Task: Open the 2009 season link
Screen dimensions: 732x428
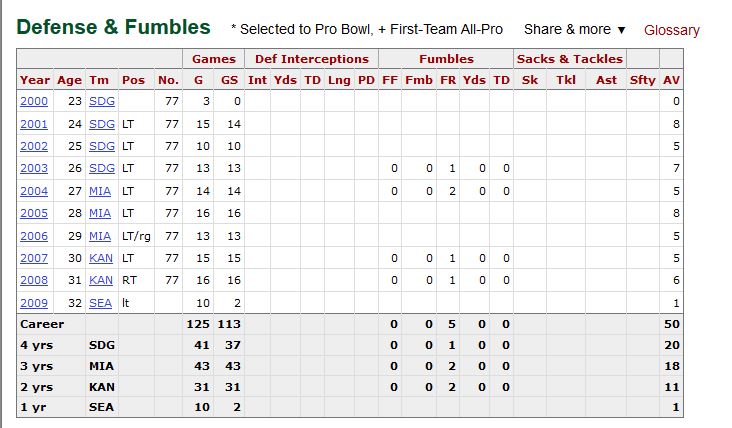Action: pyautogui.click(x=34, y=302)
